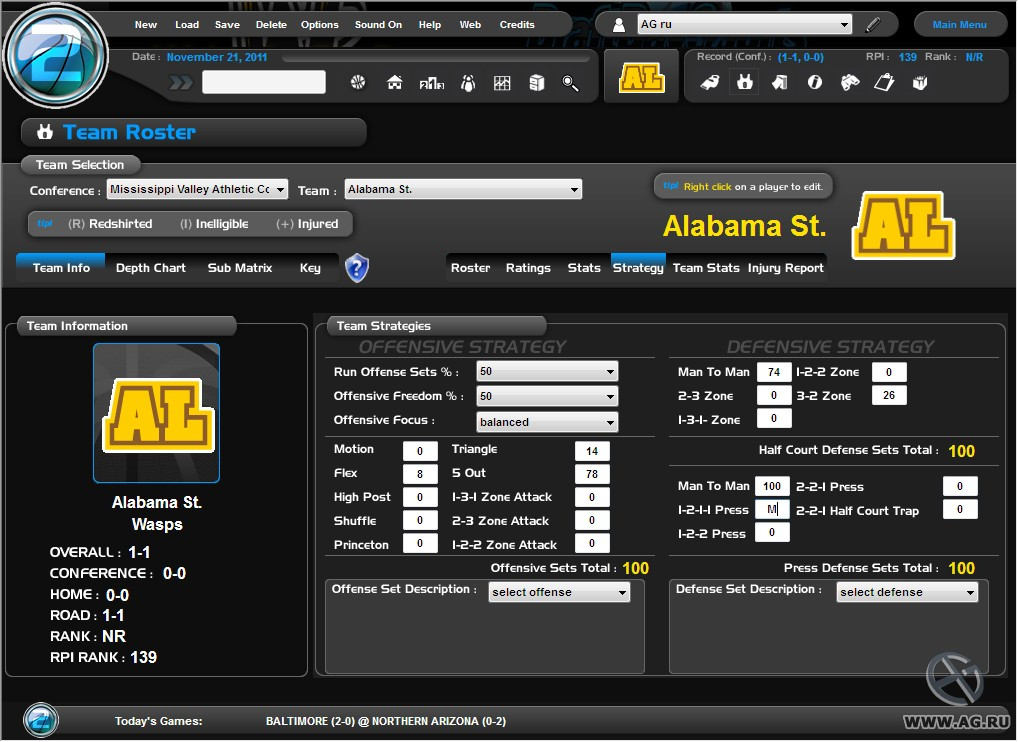Click the New menu item
Image resolution: width=1018 pixels, height=742 pixels.
(x=145, y=25)
